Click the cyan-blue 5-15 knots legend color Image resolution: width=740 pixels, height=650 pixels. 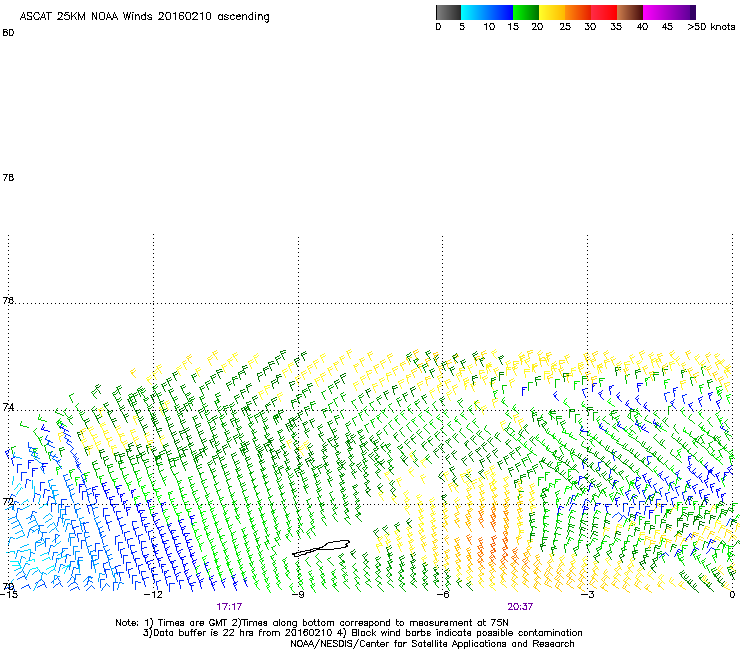pos(487,12)
